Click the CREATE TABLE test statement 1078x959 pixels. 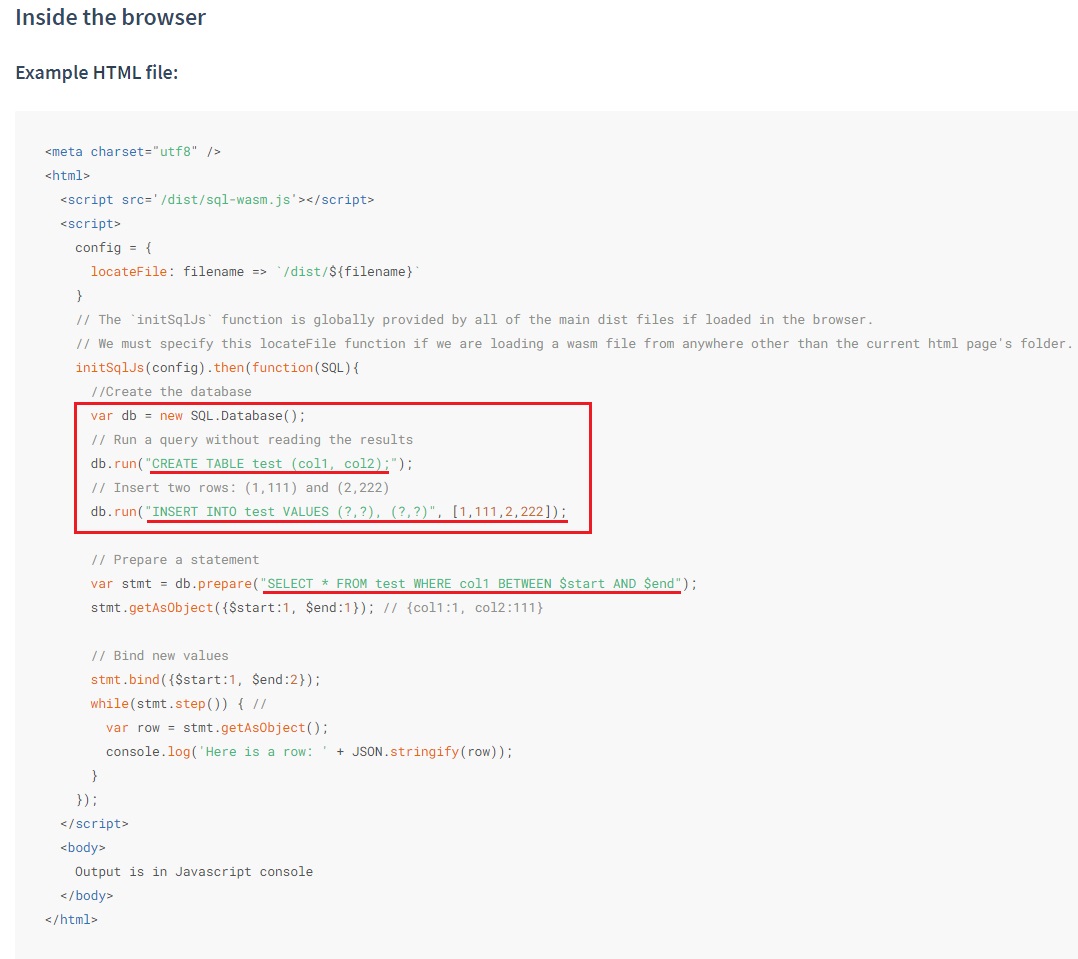pyautogui.click(x=252, y=464)
